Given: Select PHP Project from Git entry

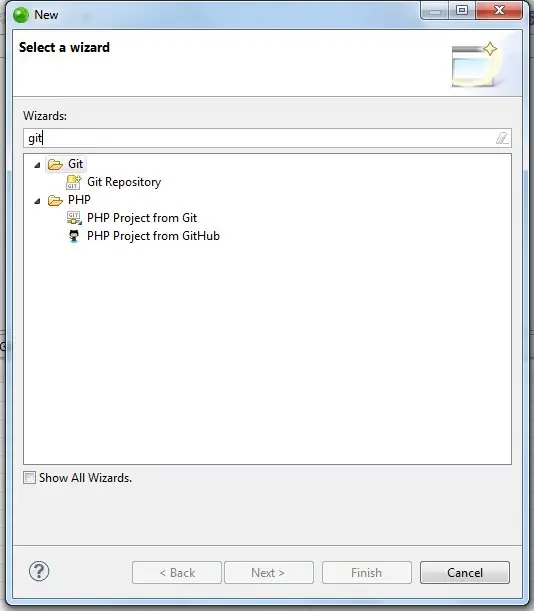Looking at the screenshot, I should click(142, 218).
